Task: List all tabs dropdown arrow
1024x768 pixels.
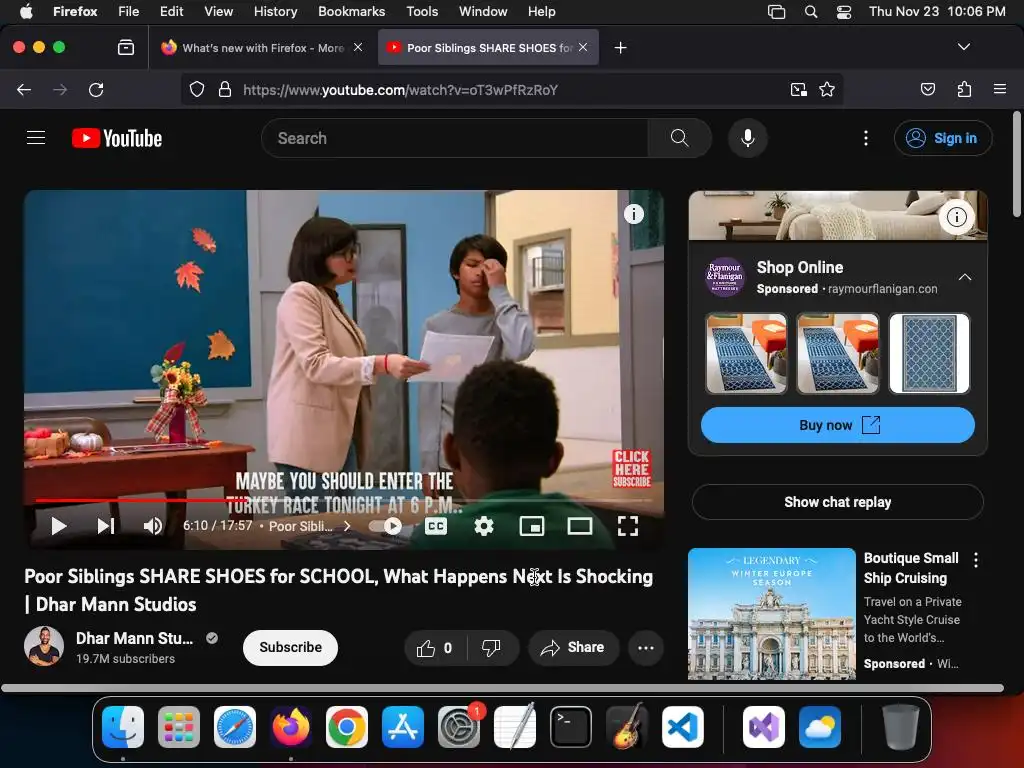Action: (963, 47)
